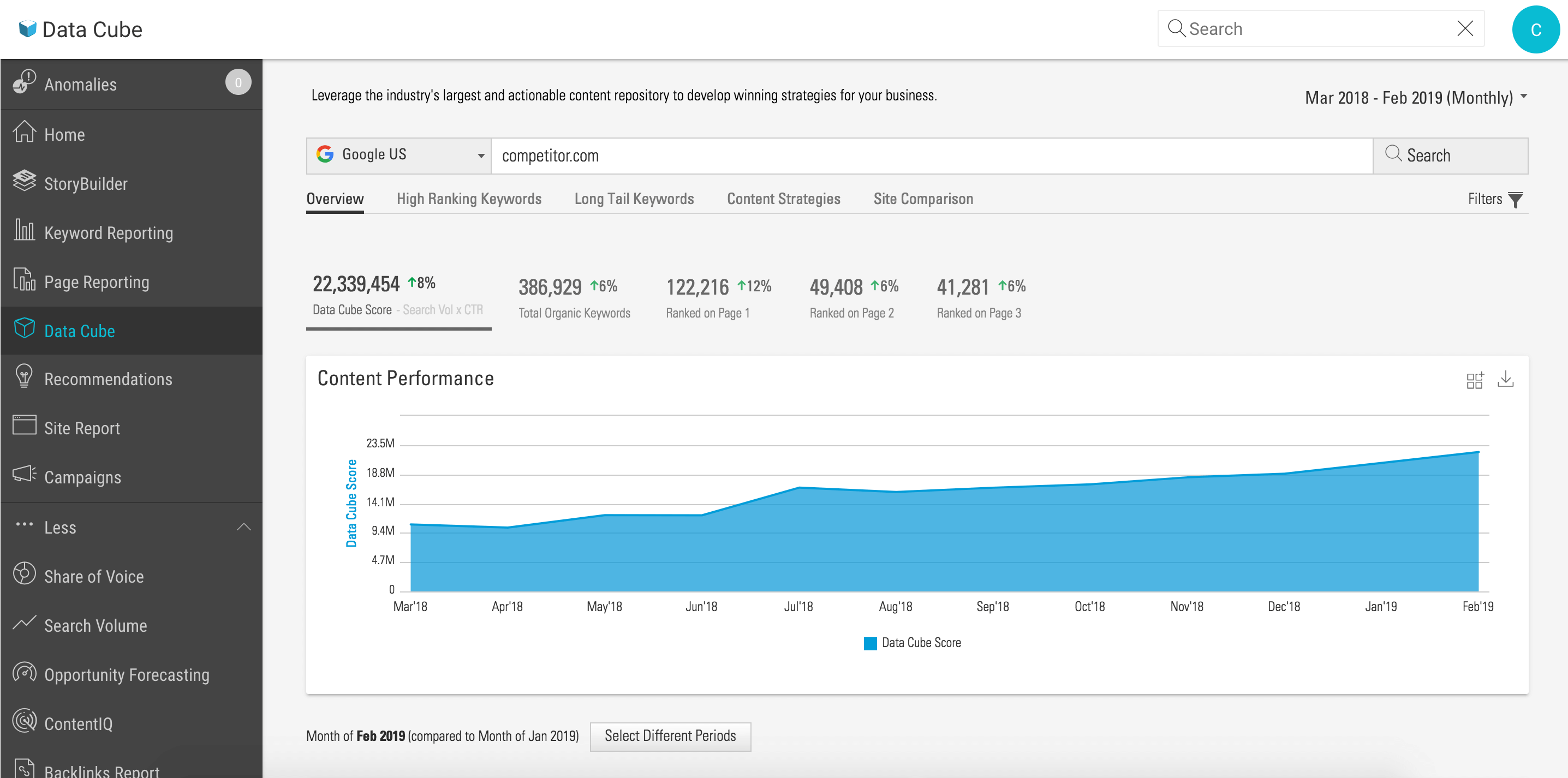Image resolution: width=1568 pixels, height=778 pixels.
Task: Click the Keyword Reporting bar chart icon
Action: click(25, 230)
